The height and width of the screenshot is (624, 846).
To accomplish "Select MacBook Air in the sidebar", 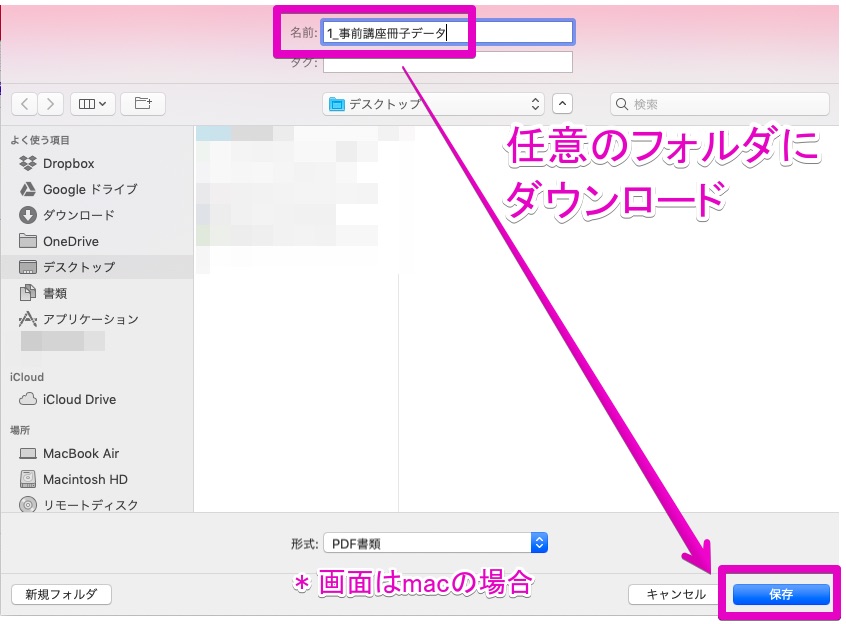I will pos(97,454).
